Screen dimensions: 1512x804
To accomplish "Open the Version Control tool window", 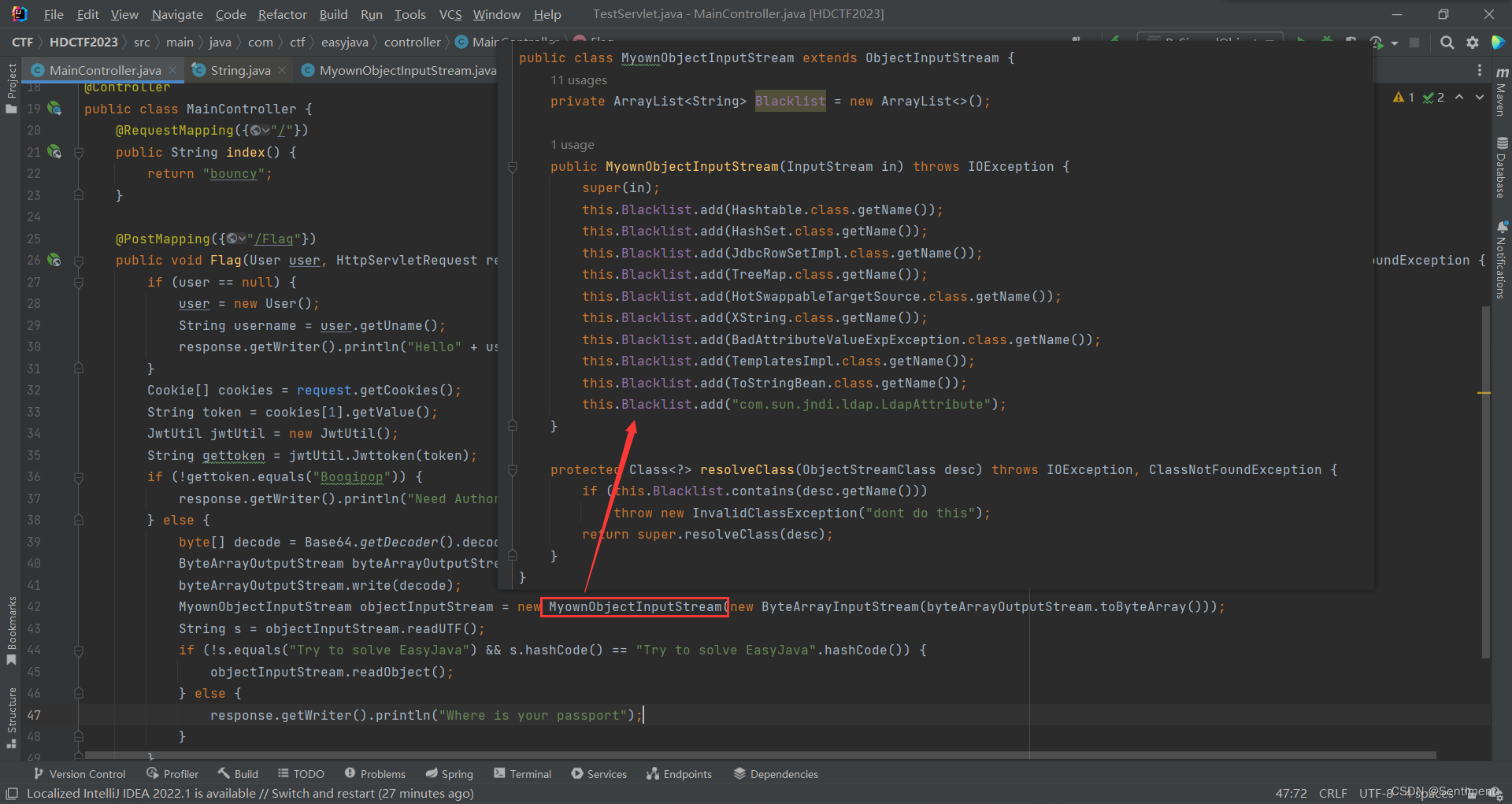I will 79,774.
